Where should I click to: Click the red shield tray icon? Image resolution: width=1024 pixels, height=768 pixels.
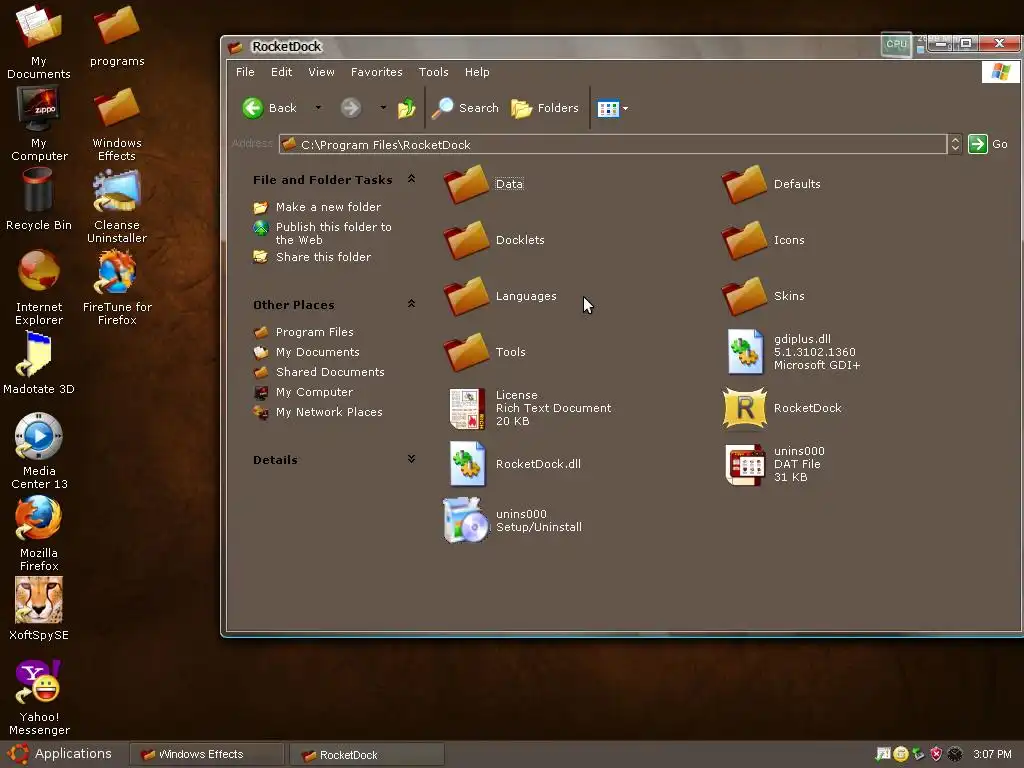coord(936,754)
